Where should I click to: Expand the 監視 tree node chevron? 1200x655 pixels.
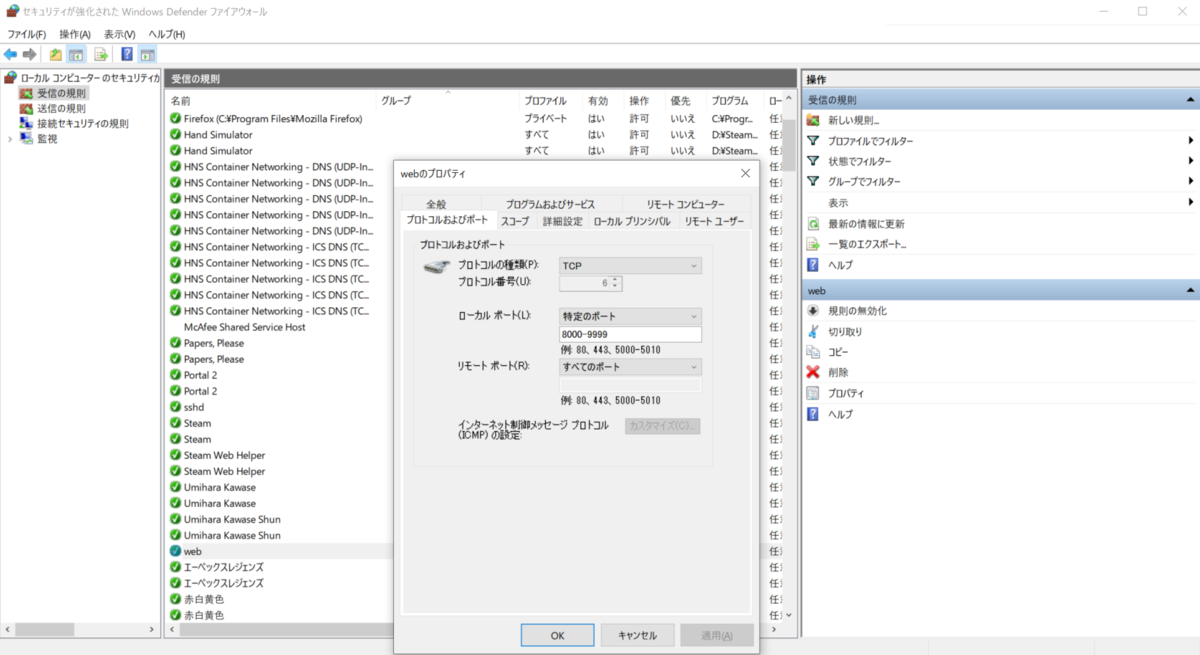click(10, 139)
